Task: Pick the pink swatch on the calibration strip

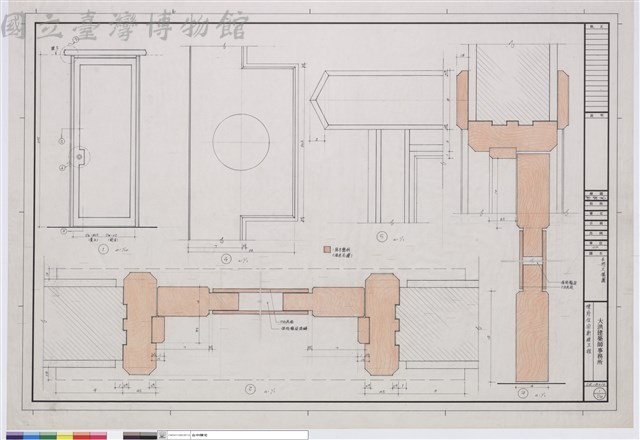Action: [98, 436]
